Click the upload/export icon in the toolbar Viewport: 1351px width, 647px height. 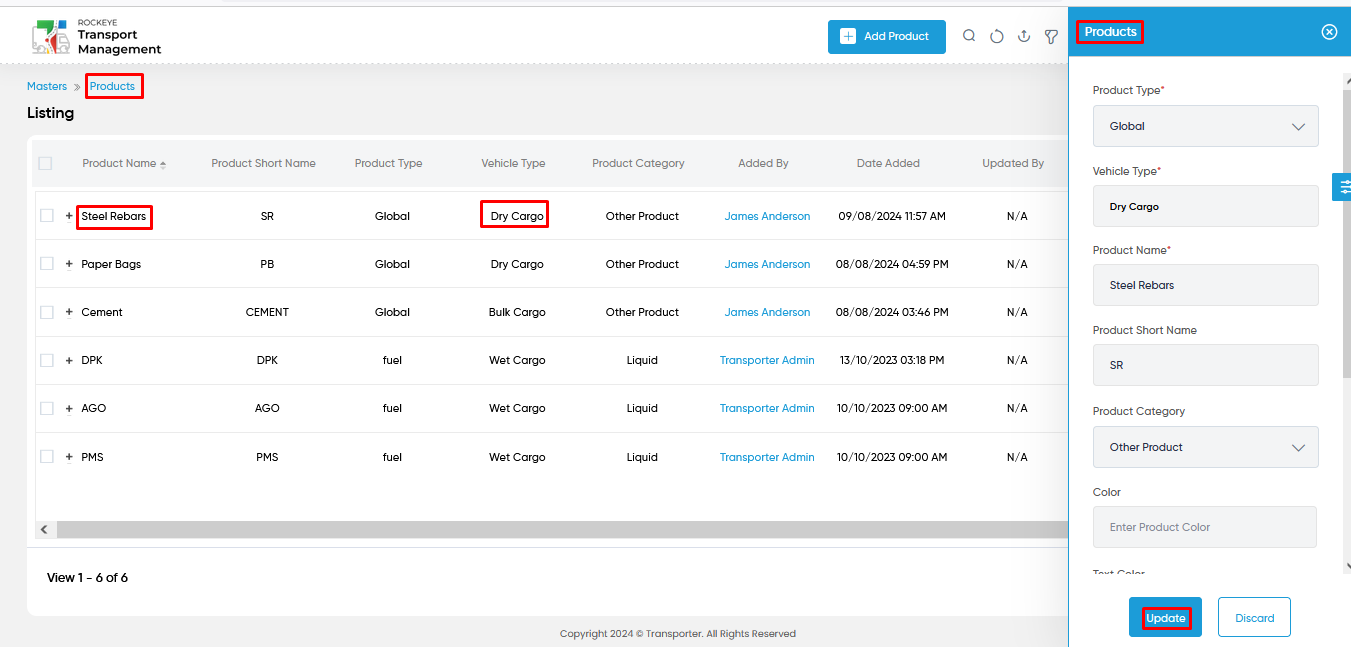(x=1024, y=36)
